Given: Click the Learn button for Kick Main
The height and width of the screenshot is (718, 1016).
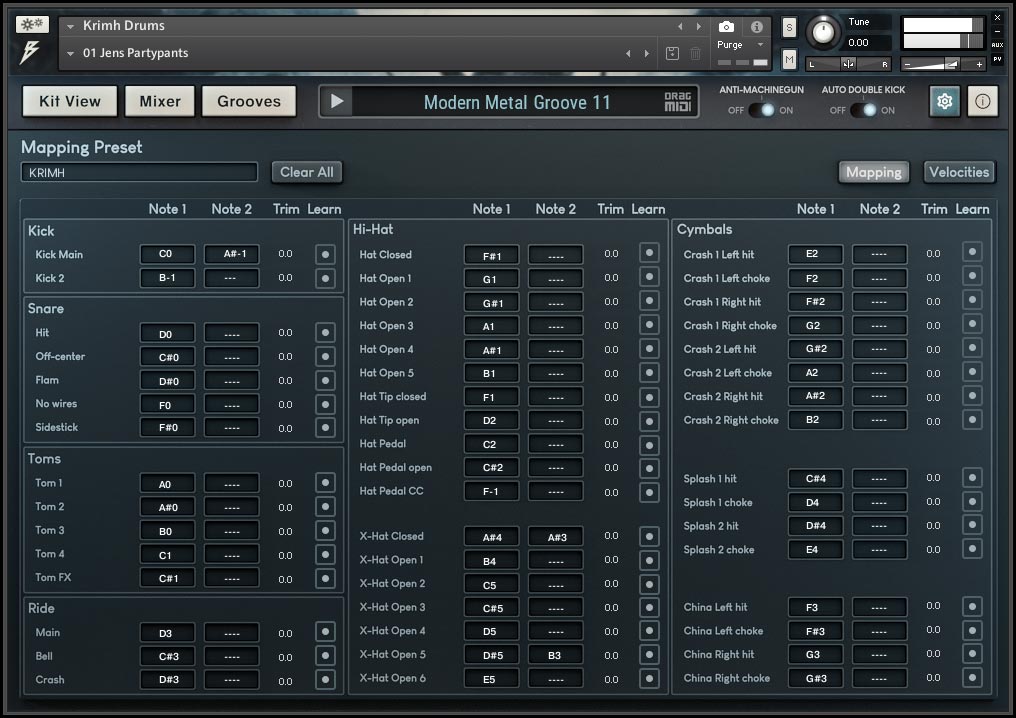Looking at the screenshot, I should [x=325, y=255].
